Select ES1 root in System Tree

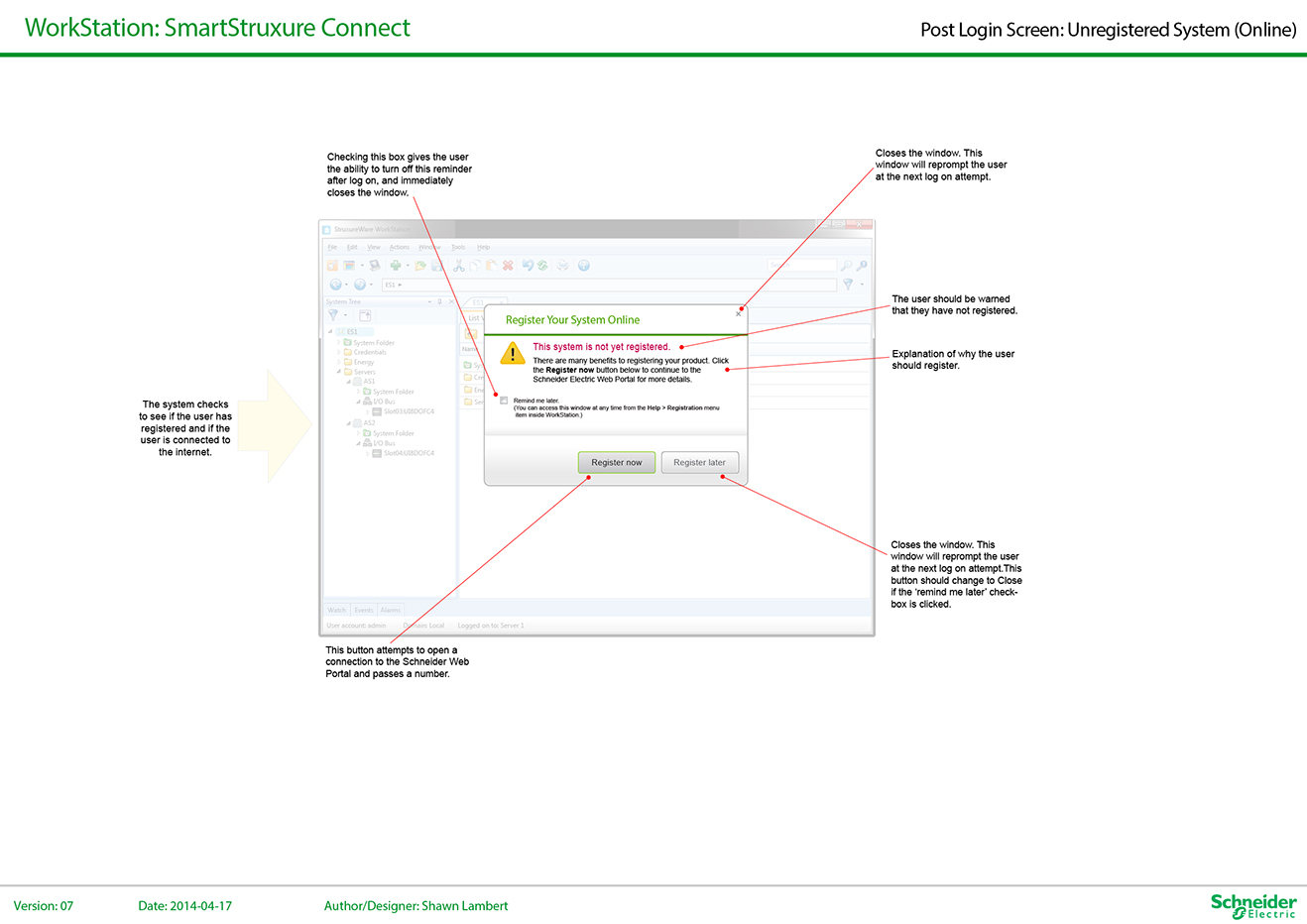(x=352, y=332)
